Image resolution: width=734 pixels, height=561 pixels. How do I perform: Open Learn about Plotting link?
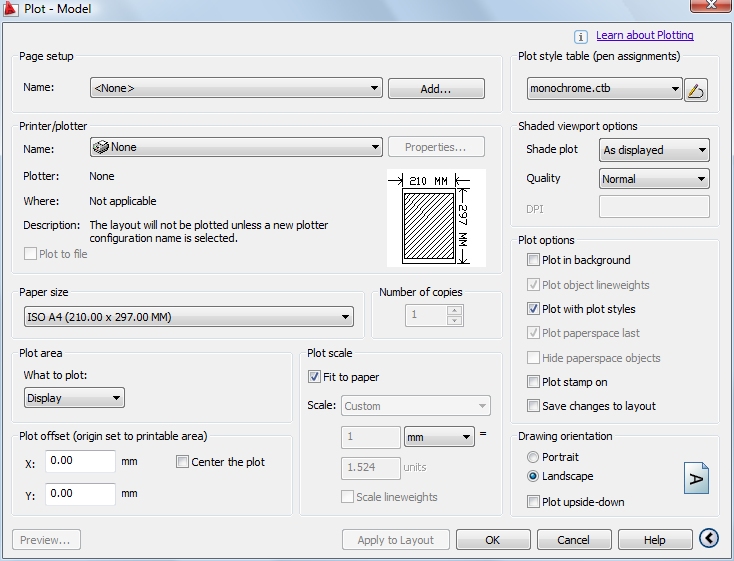(x=645, y=35)
